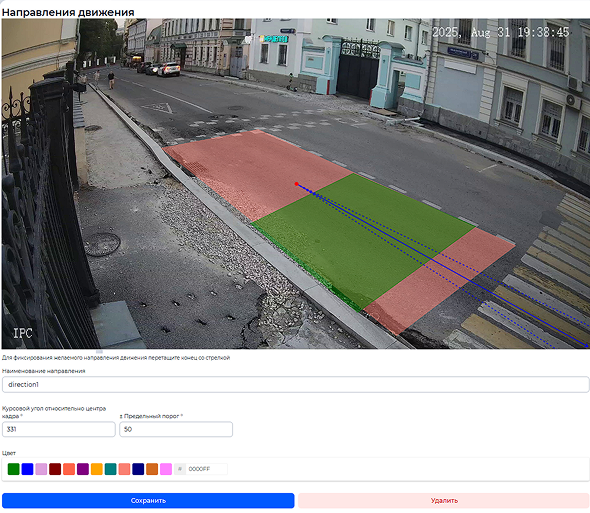Click the hex color code field
This screenshot has height=513, width=590.
(x=207, y=469)
